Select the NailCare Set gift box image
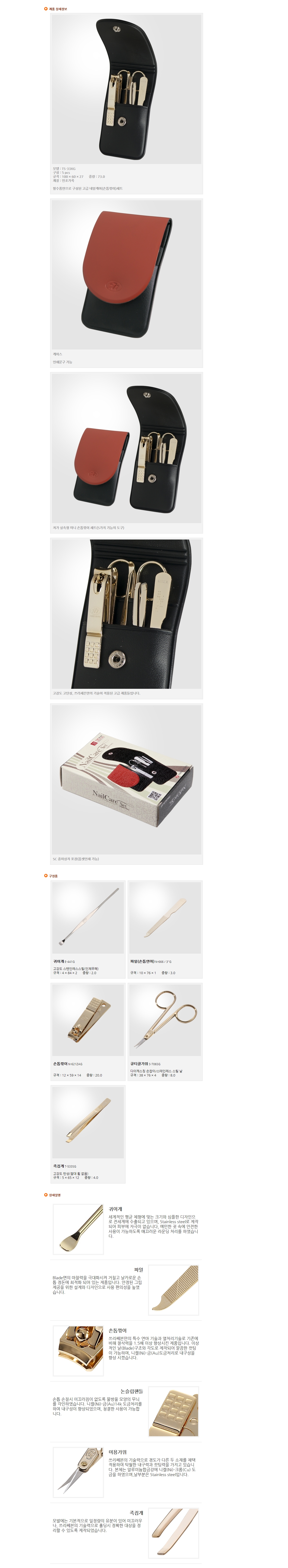 tap(127, 780)
